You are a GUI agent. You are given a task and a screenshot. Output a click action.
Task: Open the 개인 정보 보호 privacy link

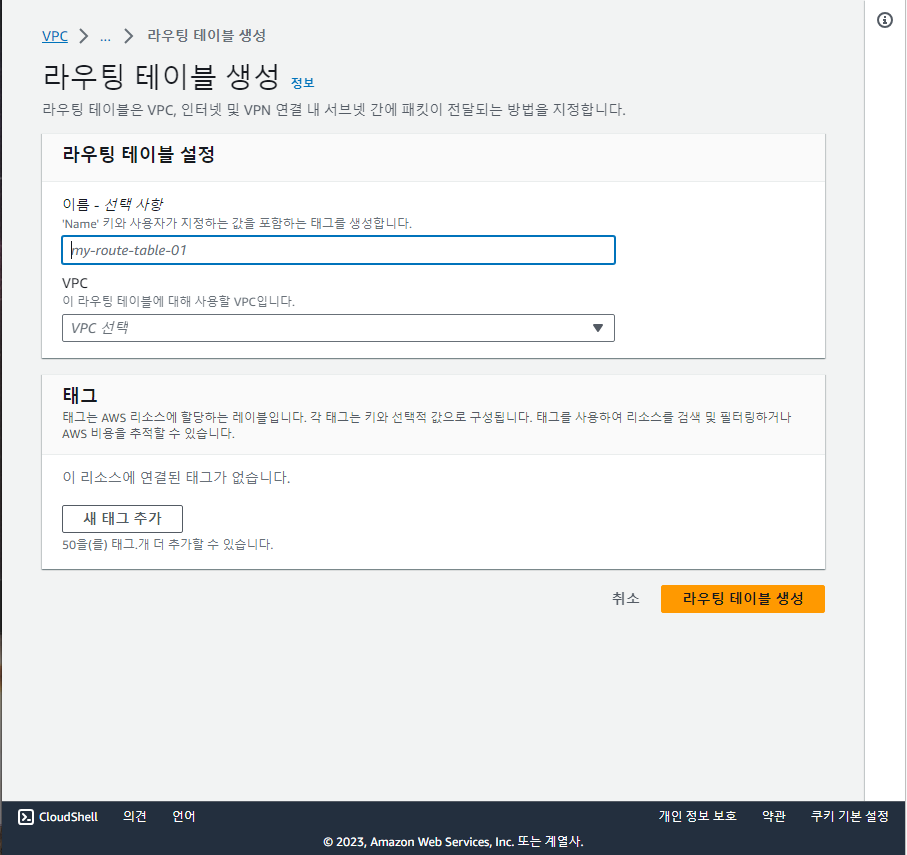click(697, 816)
